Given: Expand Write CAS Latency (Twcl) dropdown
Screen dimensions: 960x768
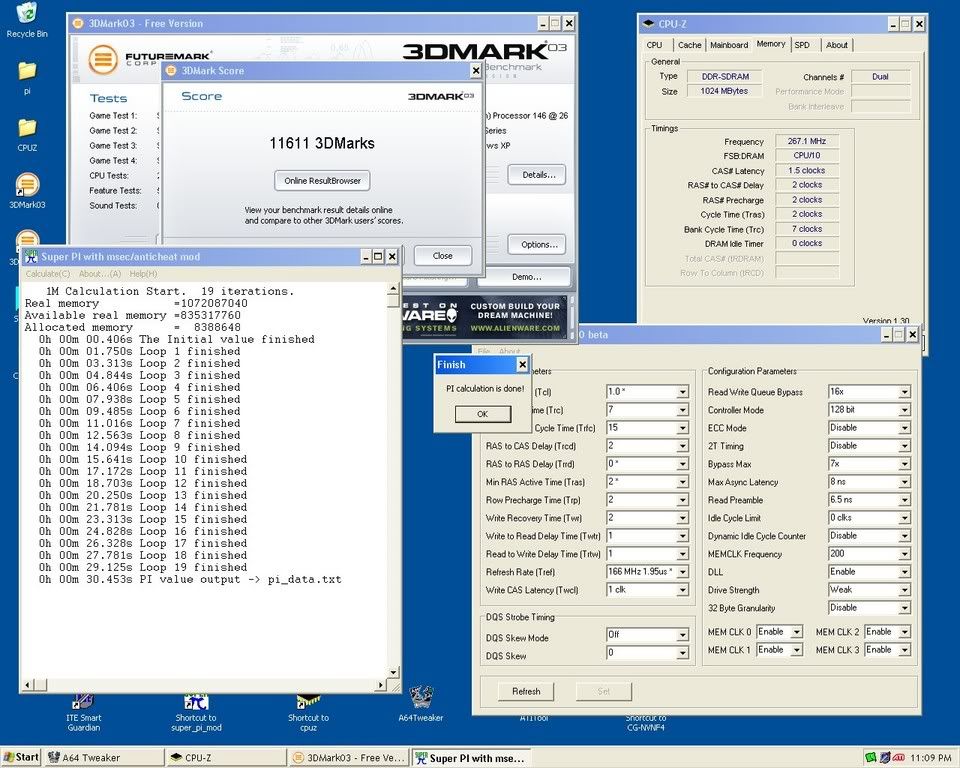Looking at the screenshot, I should (682, 590).
